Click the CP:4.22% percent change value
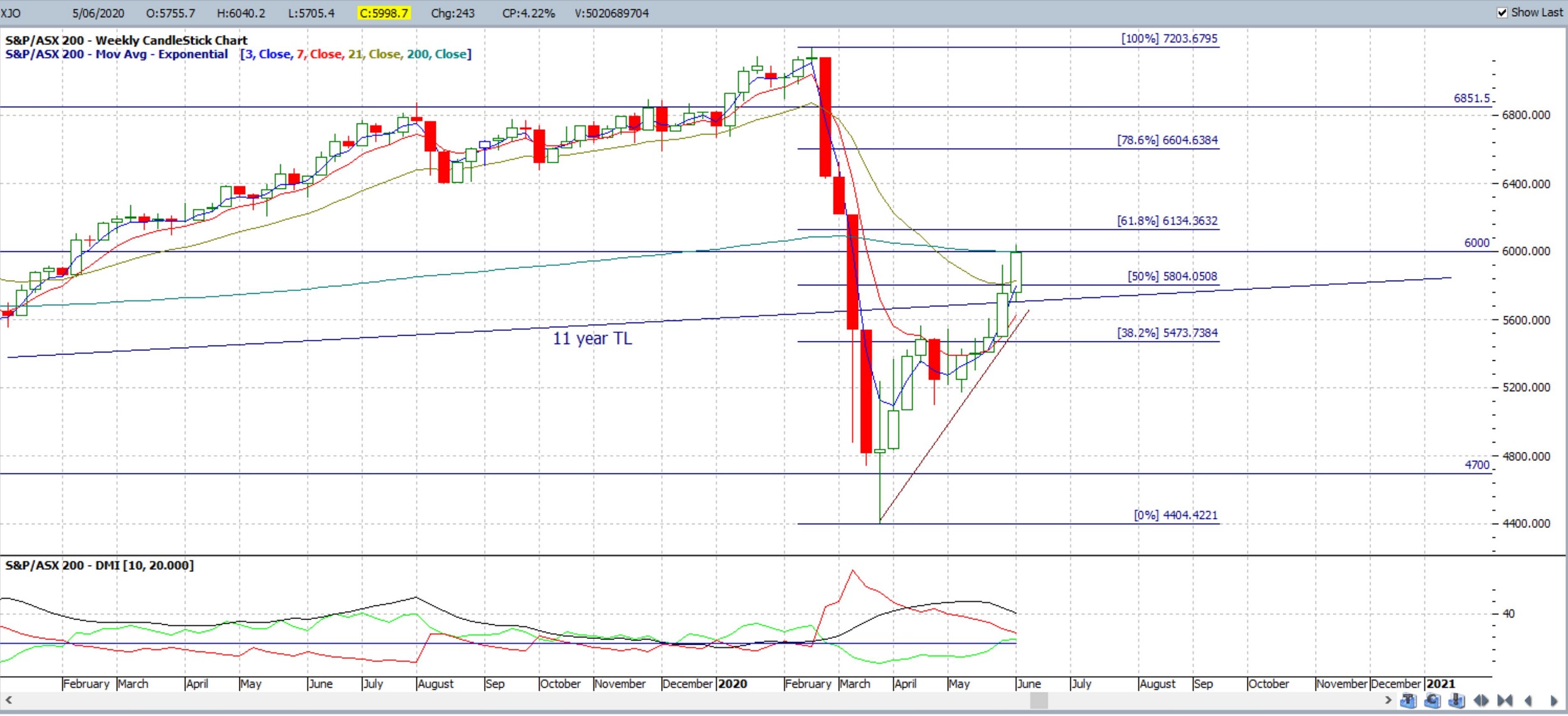This screenshot has width=1568, height=716. [528, 13]
